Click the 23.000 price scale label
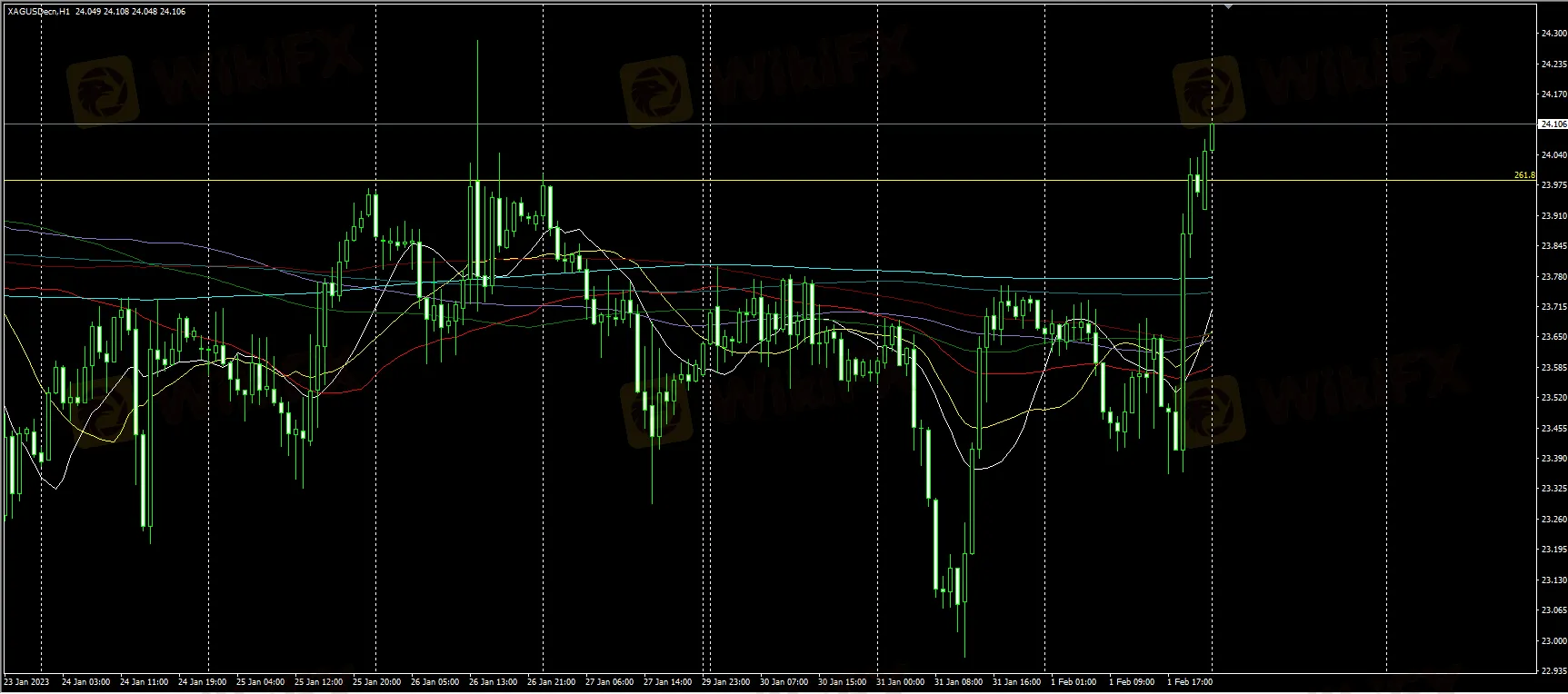 pos(1553,641)
